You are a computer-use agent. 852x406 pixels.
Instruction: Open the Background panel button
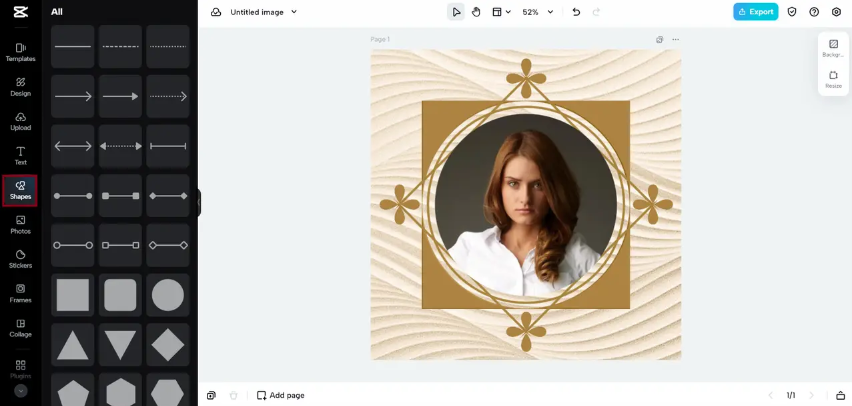pyautogui.click(x=834, y=48)
